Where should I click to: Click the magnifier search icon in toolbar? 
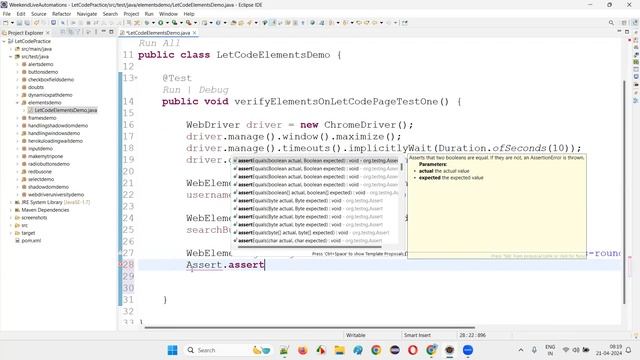611,23
